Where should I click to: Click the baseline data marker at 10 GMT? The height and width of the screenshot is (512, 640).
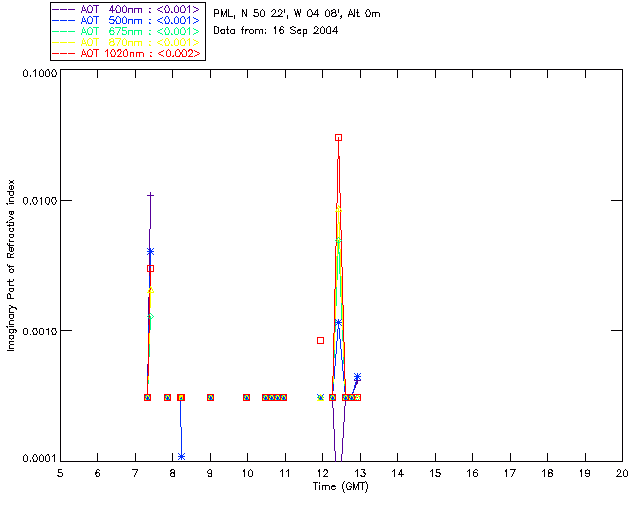[x=246, y=397]
